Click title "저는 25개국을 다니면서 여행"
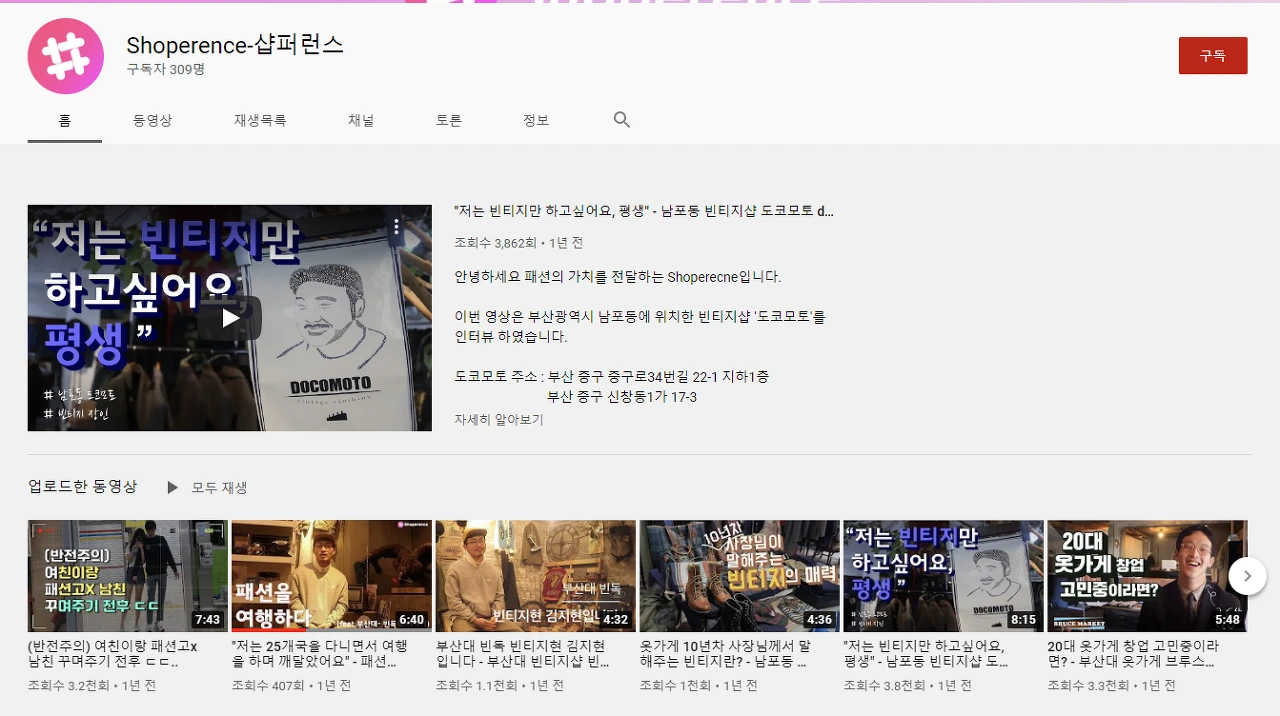This screenshot has height=716, width=1280. pyautogui.click(x=320, y=654)
